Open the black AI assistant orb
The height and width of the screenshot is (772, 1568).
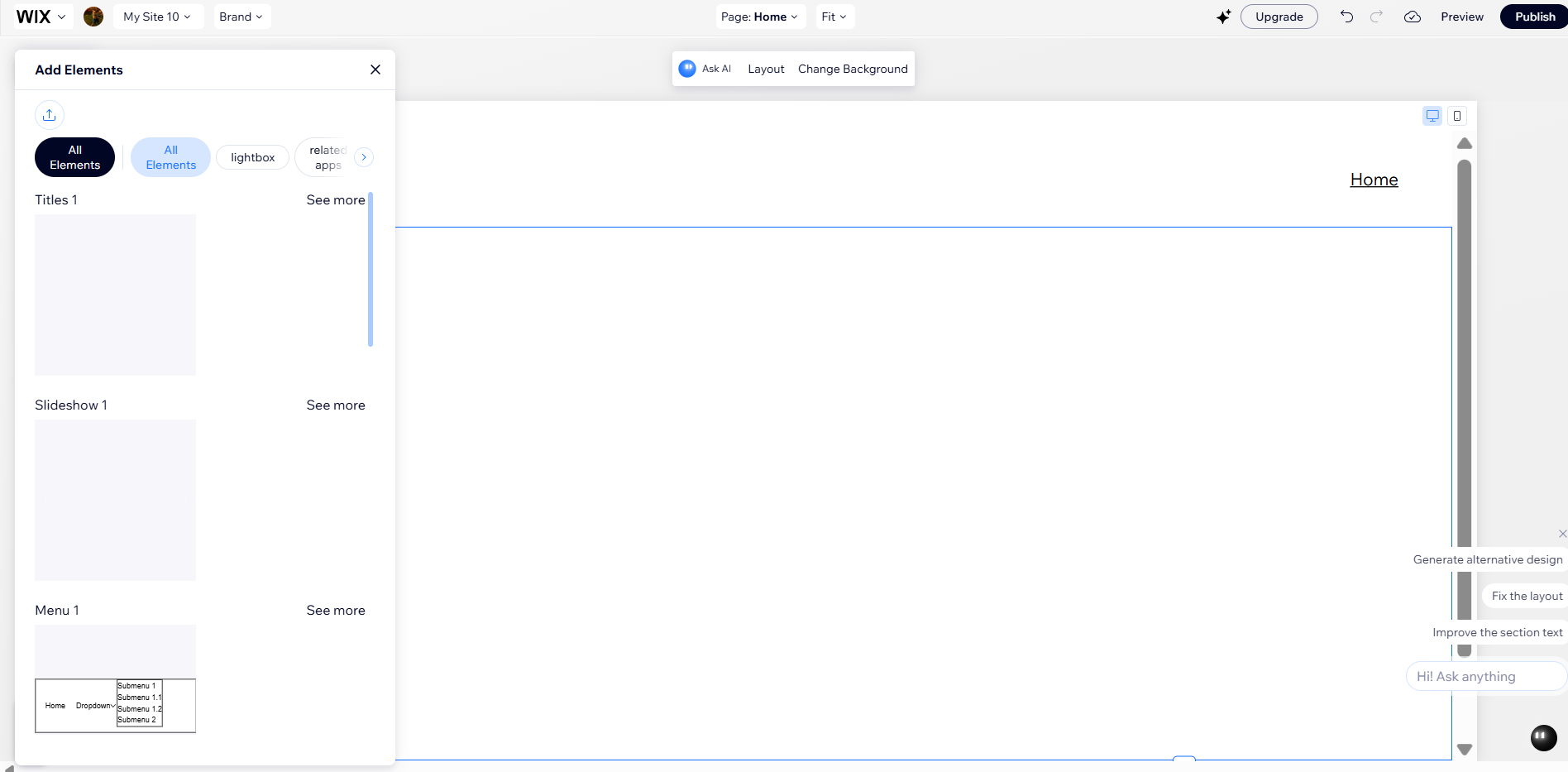click(x=1543, y=736)
